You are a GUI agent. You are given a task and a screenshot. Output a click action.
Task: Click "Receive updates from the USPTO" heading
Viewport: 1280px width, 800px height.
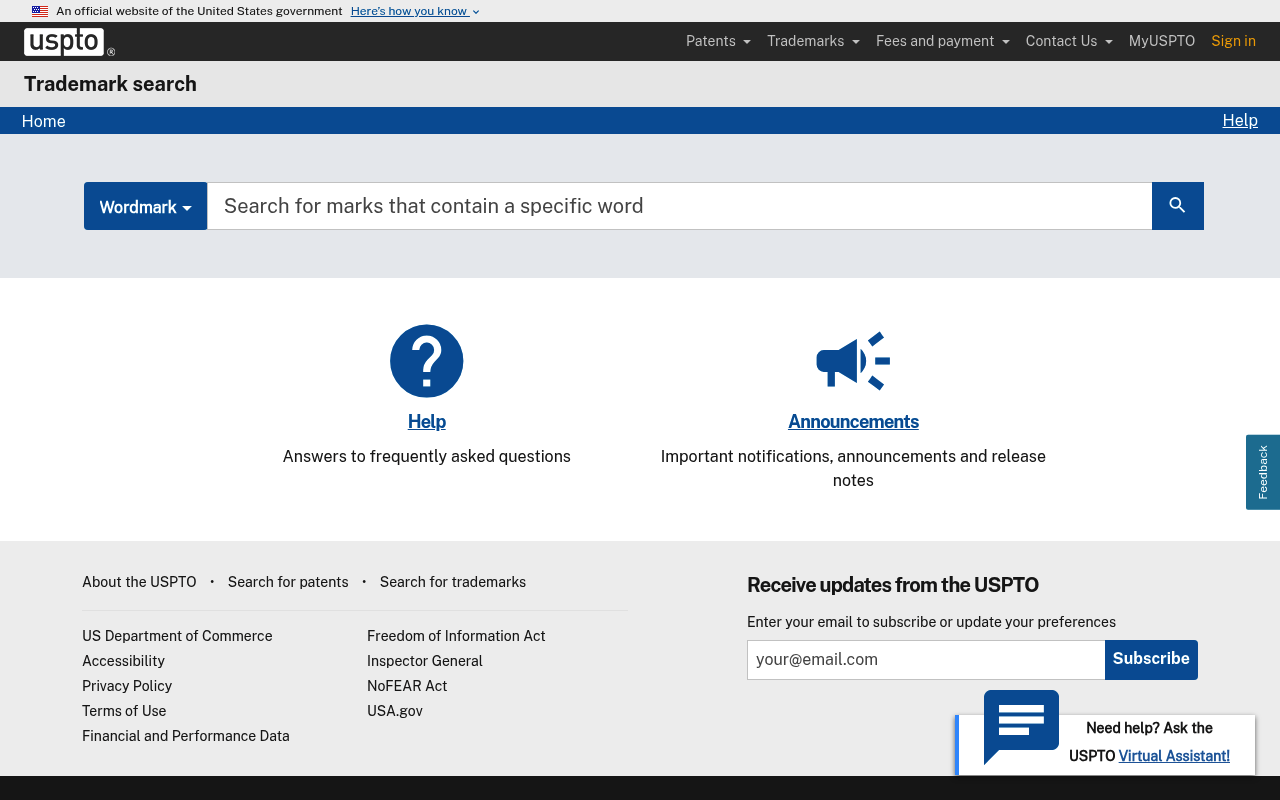tap(893, 585)
